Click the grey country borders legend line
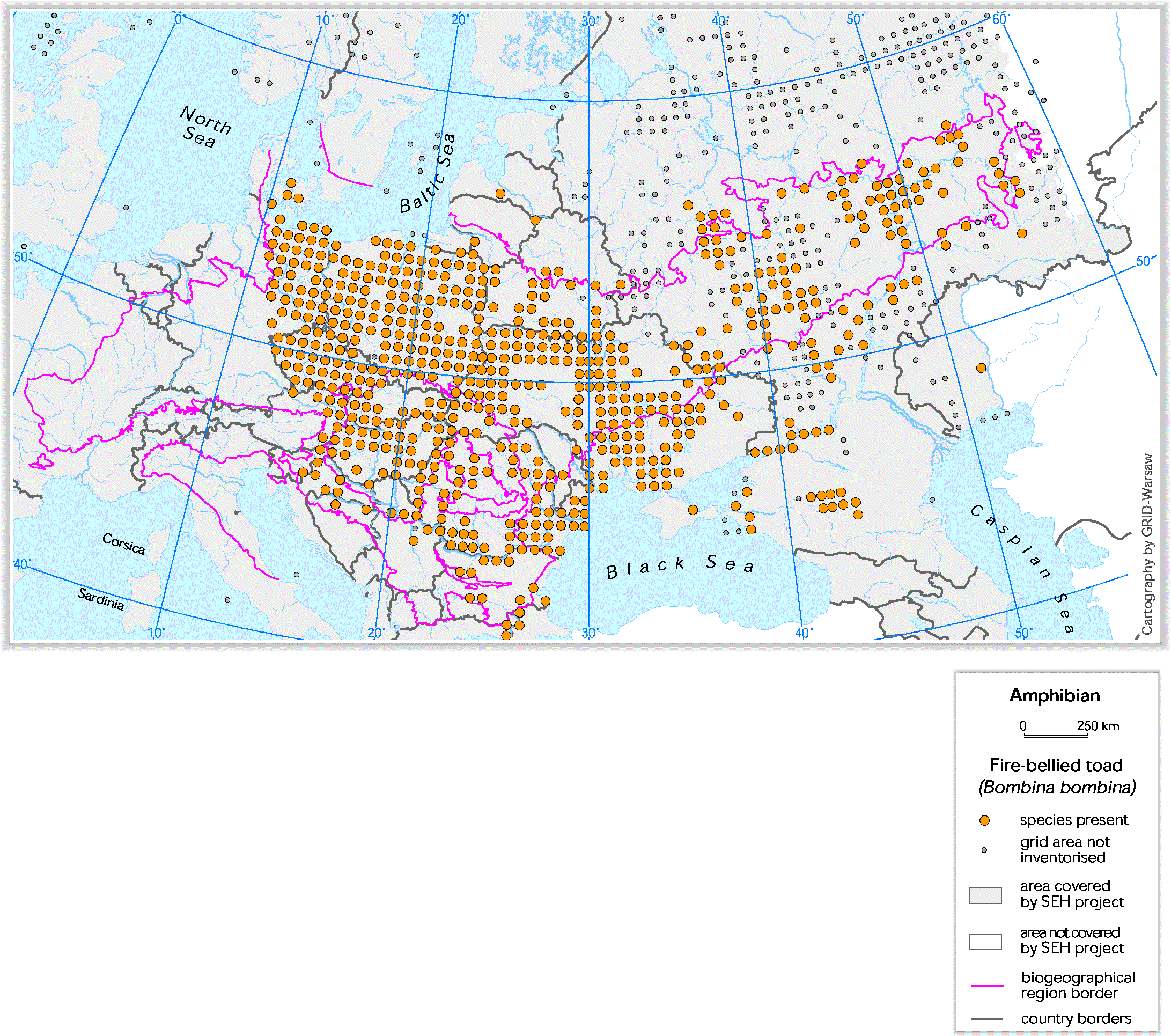Viewport: 1171px width, 1036px height. pyautogui.click(x=987, y=1019)
